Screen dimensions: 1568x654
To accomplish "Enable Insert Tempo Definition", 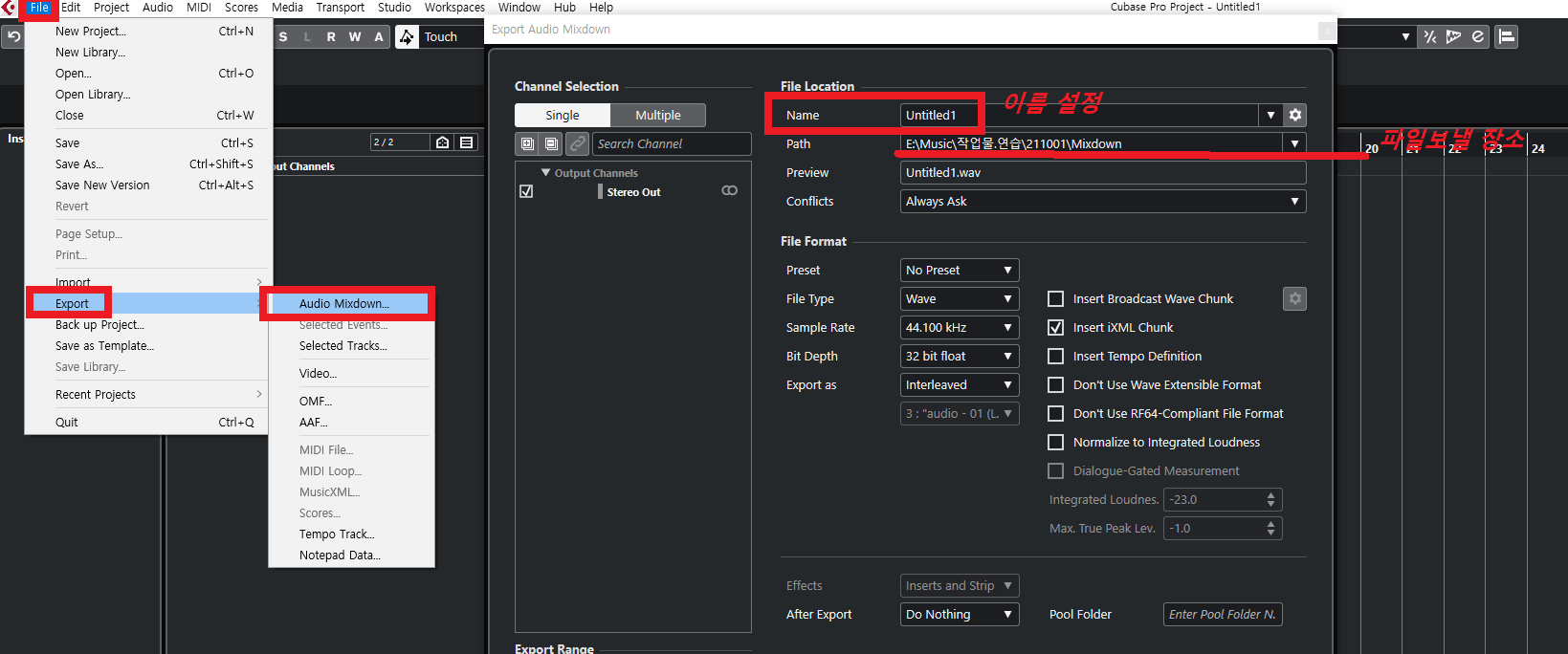I will (x=1056, y=356).
